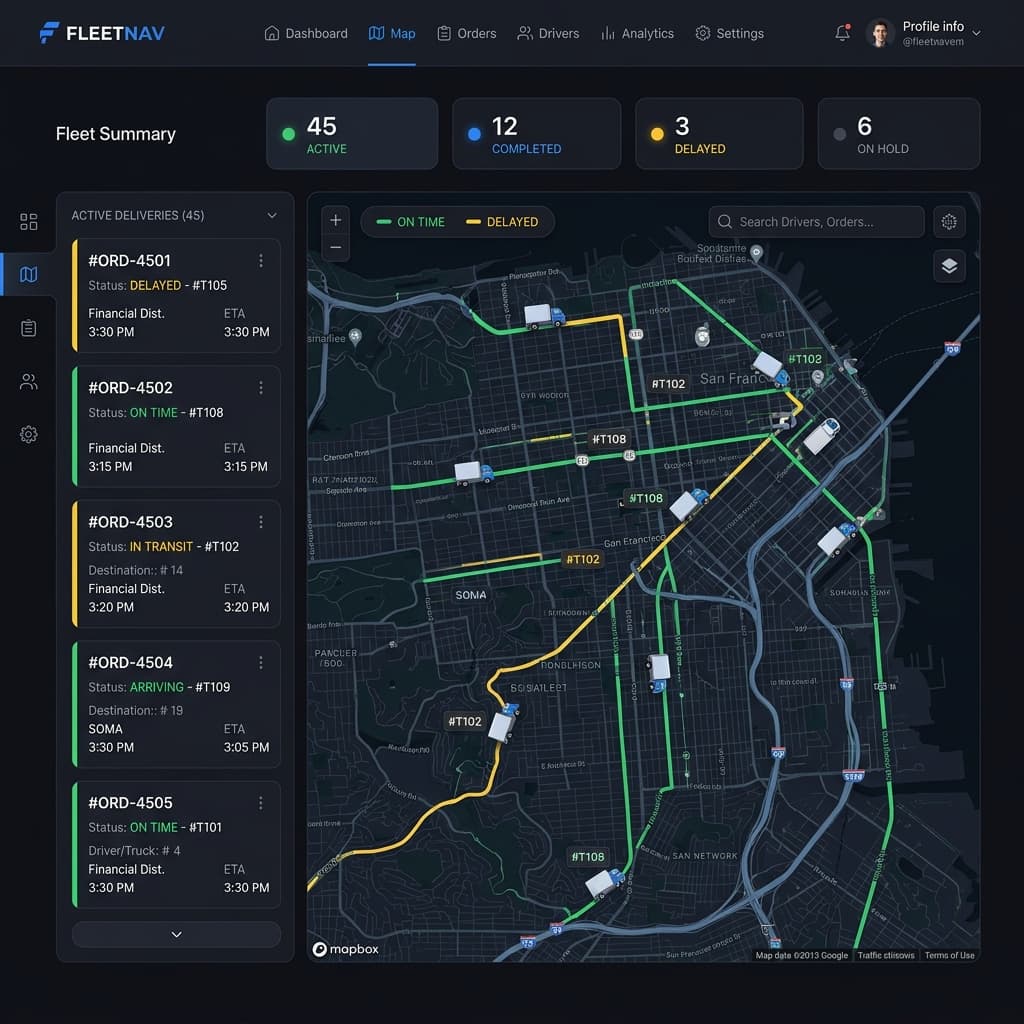Go to the Orders tab
Screen dimensions: 1024x1024
point(466,33)
